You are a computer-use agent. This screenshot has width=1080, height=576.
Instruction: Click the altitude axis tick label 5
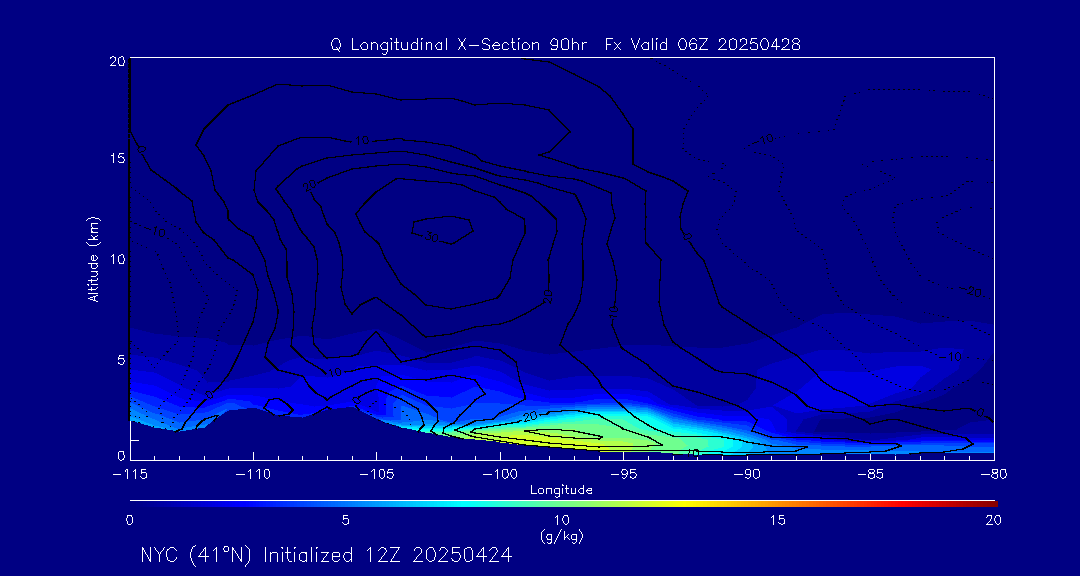[x=121, y=359]
